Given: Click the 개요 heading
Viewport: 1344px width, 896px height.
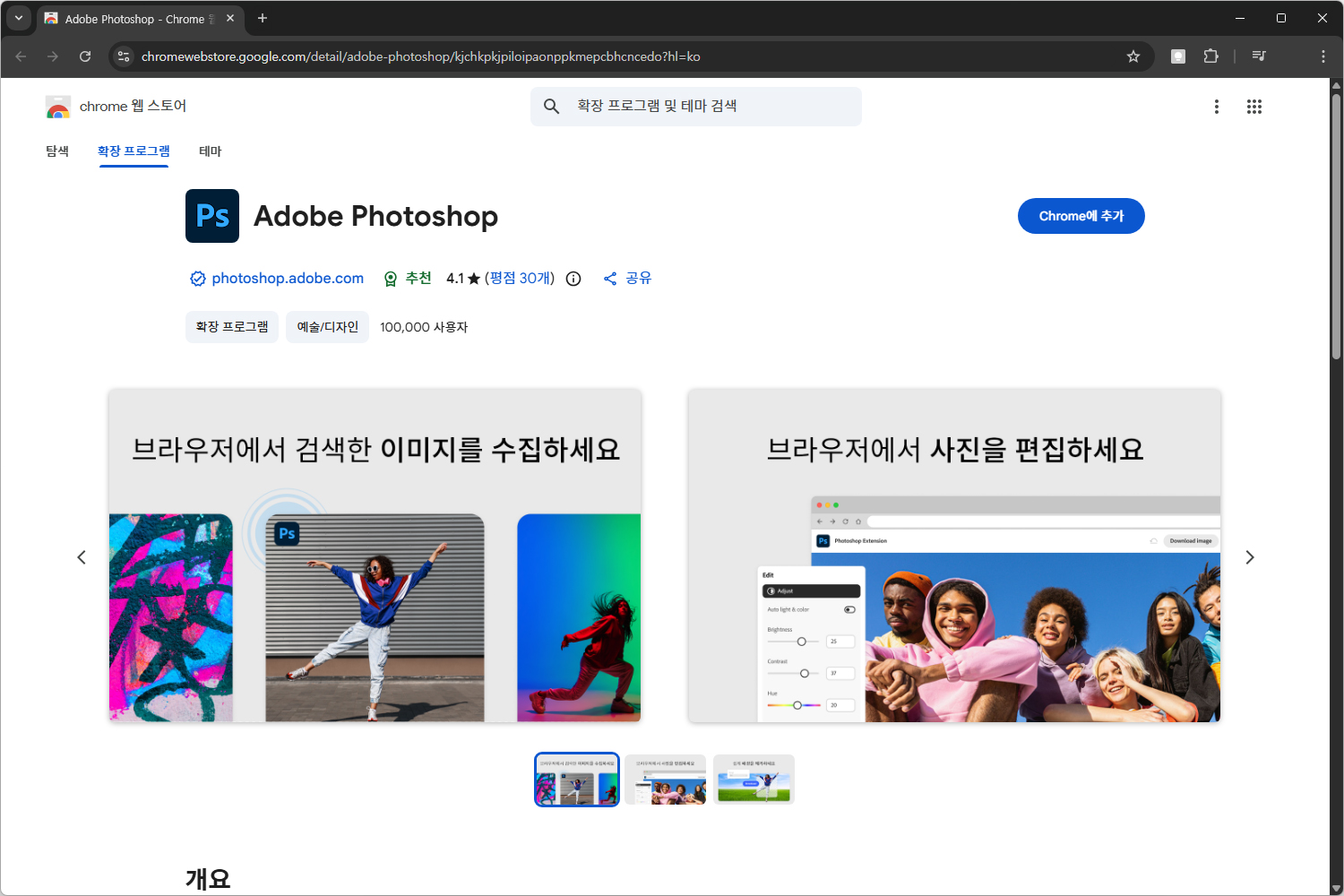Looking at the screenshot, I should 208,879.
